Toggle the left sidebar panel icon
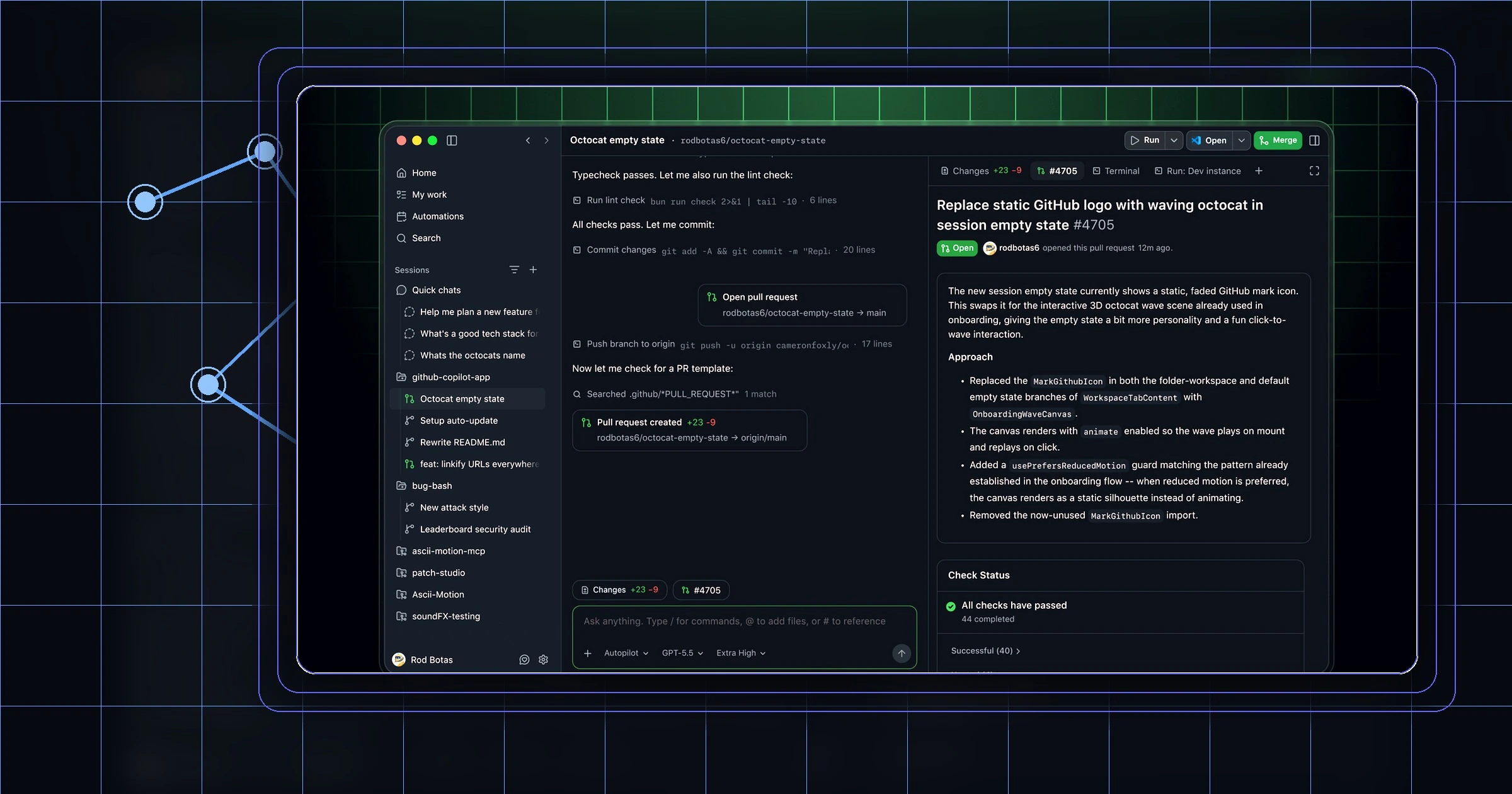 pos(452,141)
